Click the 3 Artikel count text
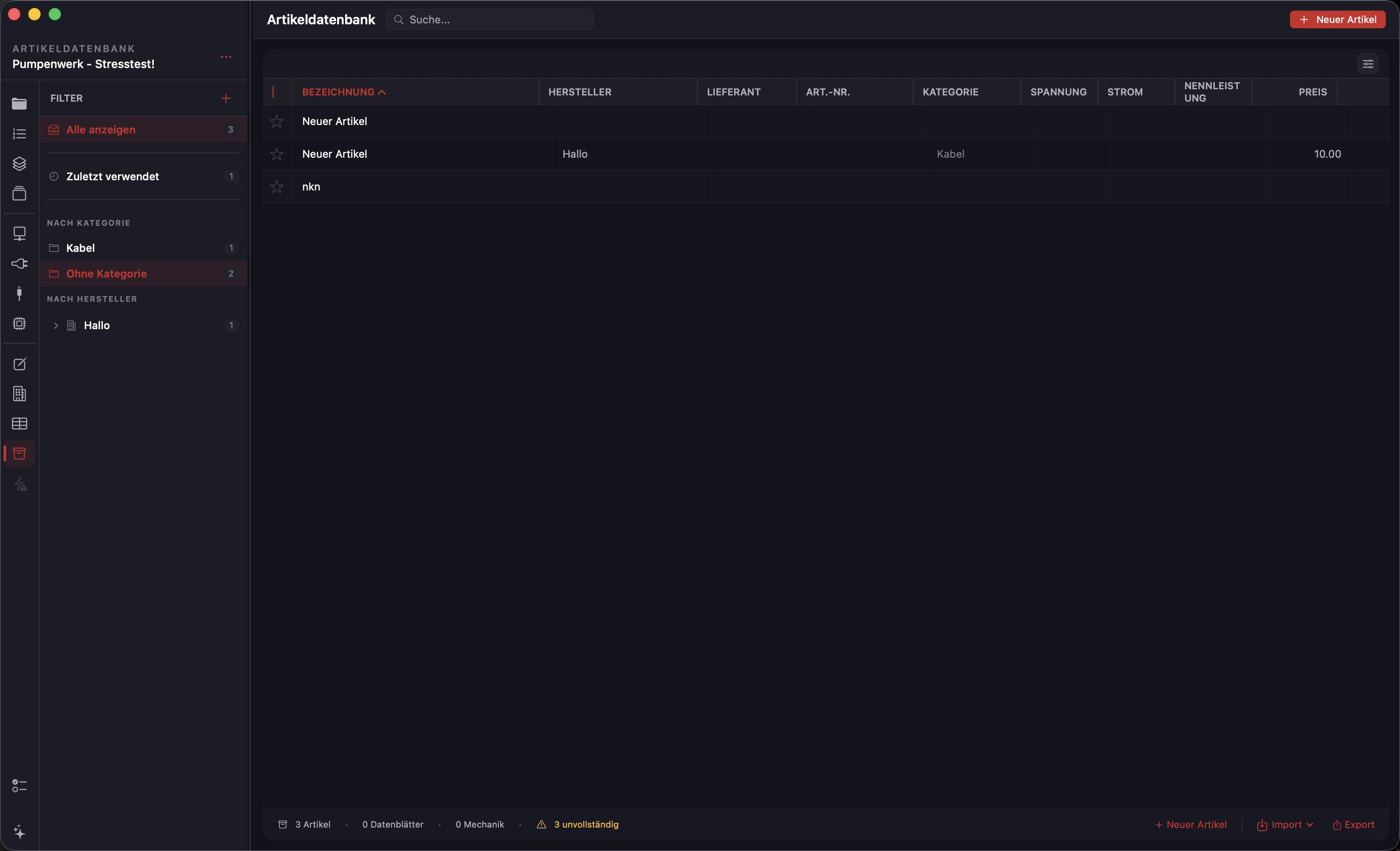Screen dimensions: 1400x851 (312, 824)
